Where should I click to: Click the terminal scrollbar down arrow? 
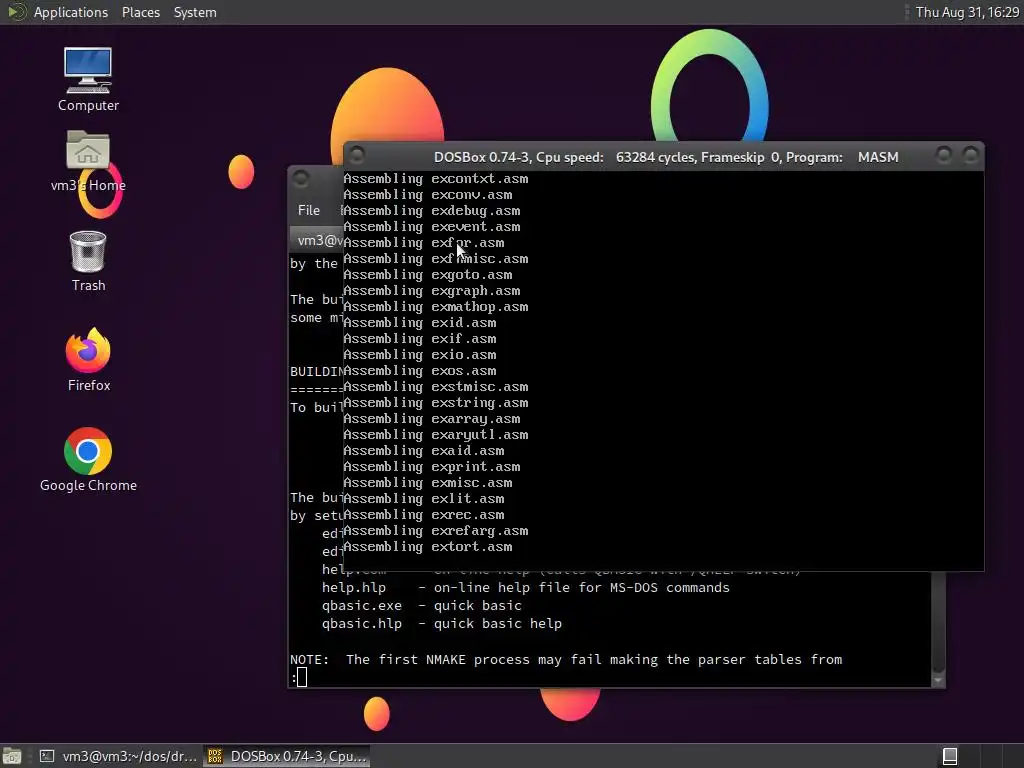938,680
